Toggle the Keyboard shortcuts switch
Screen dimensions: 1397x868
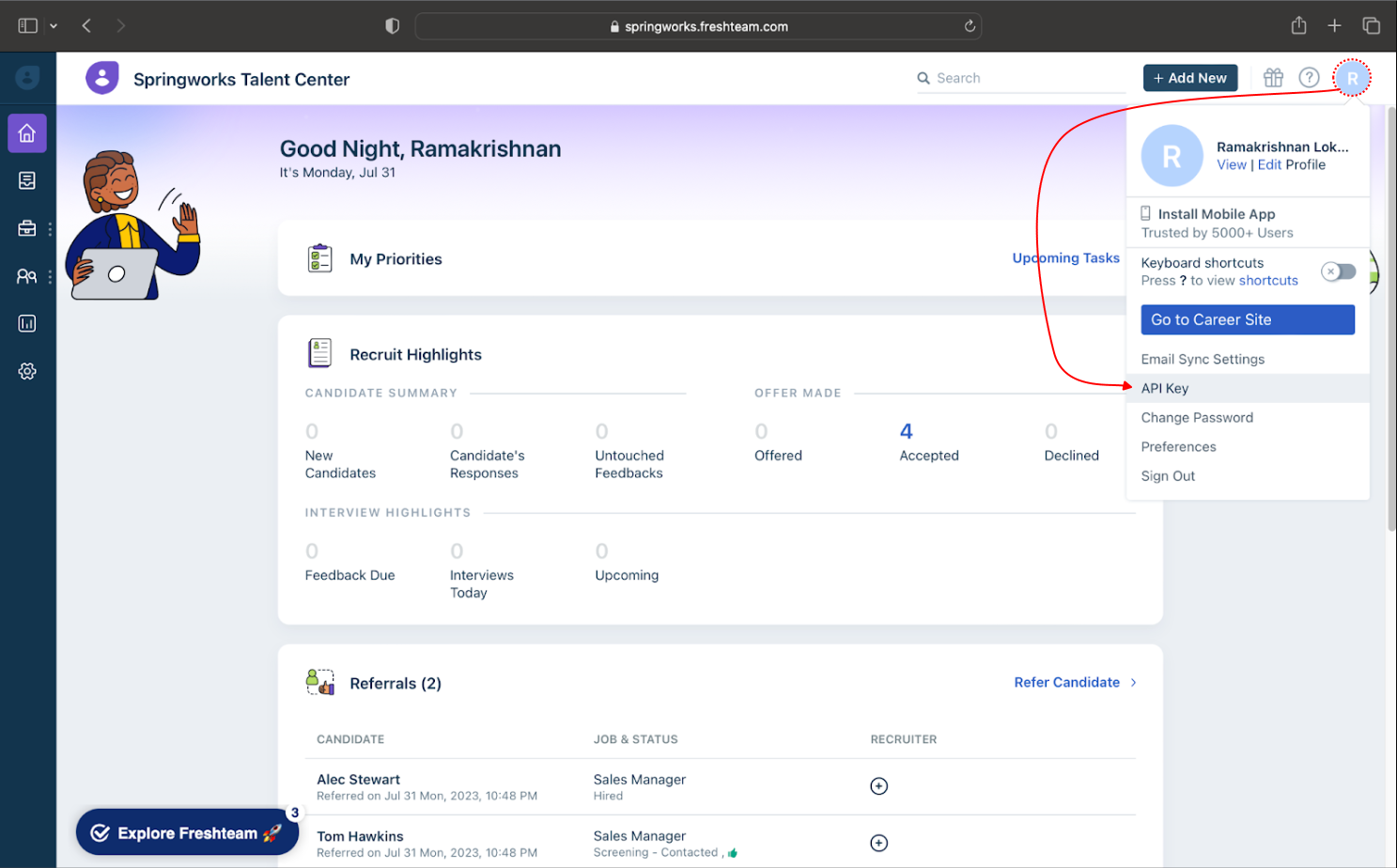click(x=1339, y=271)
